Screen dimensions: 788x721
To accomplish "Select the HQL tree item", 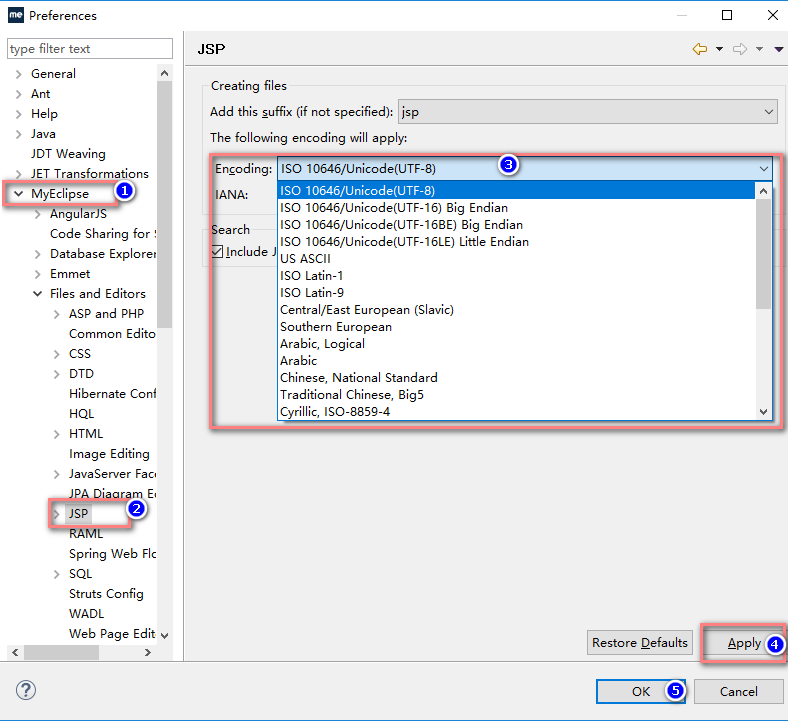I will point(81,414).
